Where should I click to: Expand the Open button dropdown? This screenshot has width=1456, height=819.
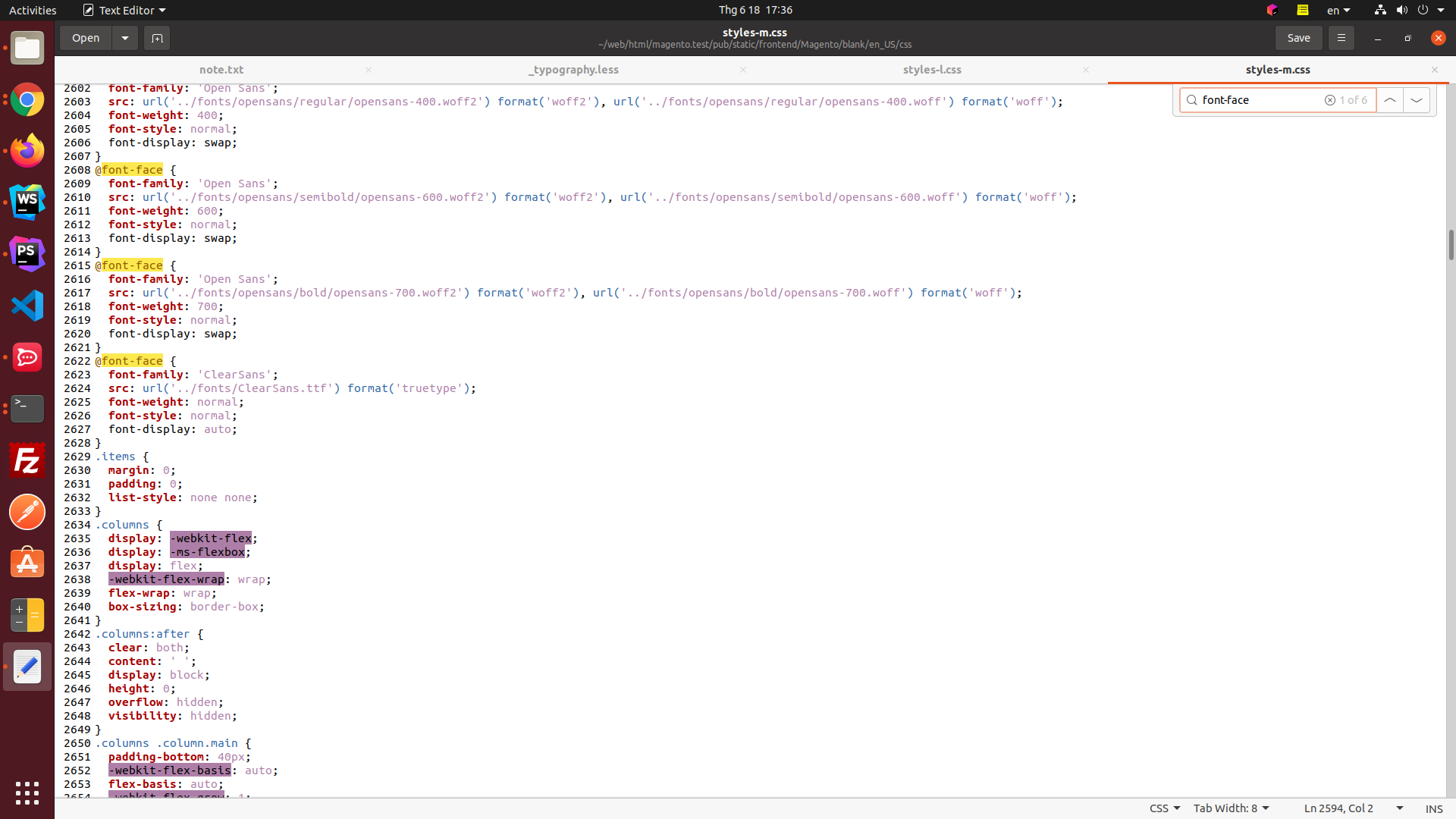tap(124, 38)
